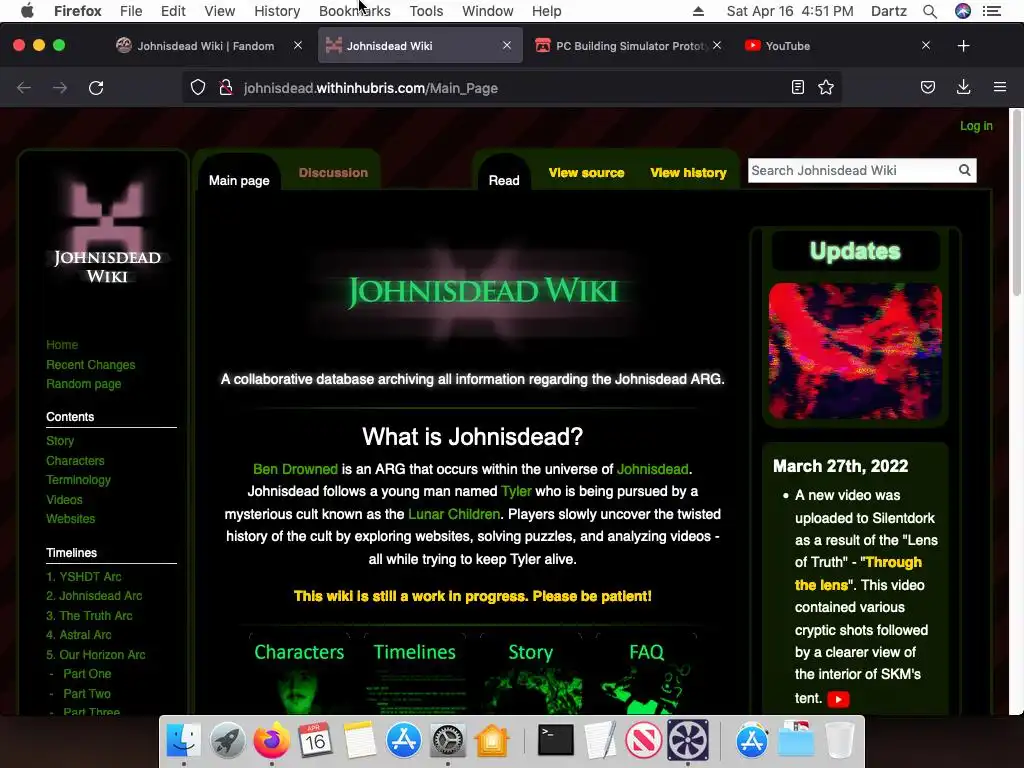Open the Terminology sidebar link
Viewport: 1024px width, 768px height.
(78, 480)
